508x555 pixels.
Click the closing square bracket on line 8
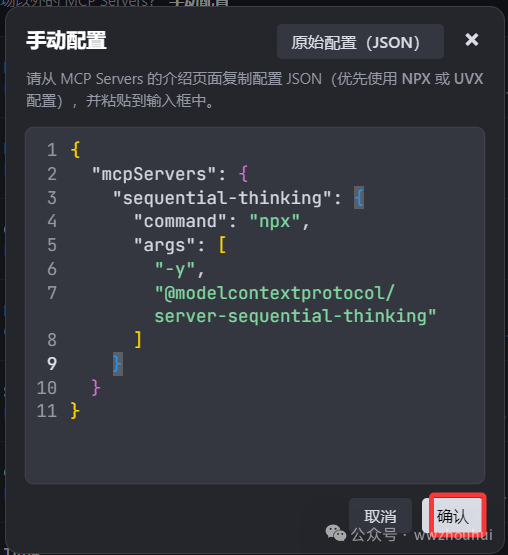138,340
